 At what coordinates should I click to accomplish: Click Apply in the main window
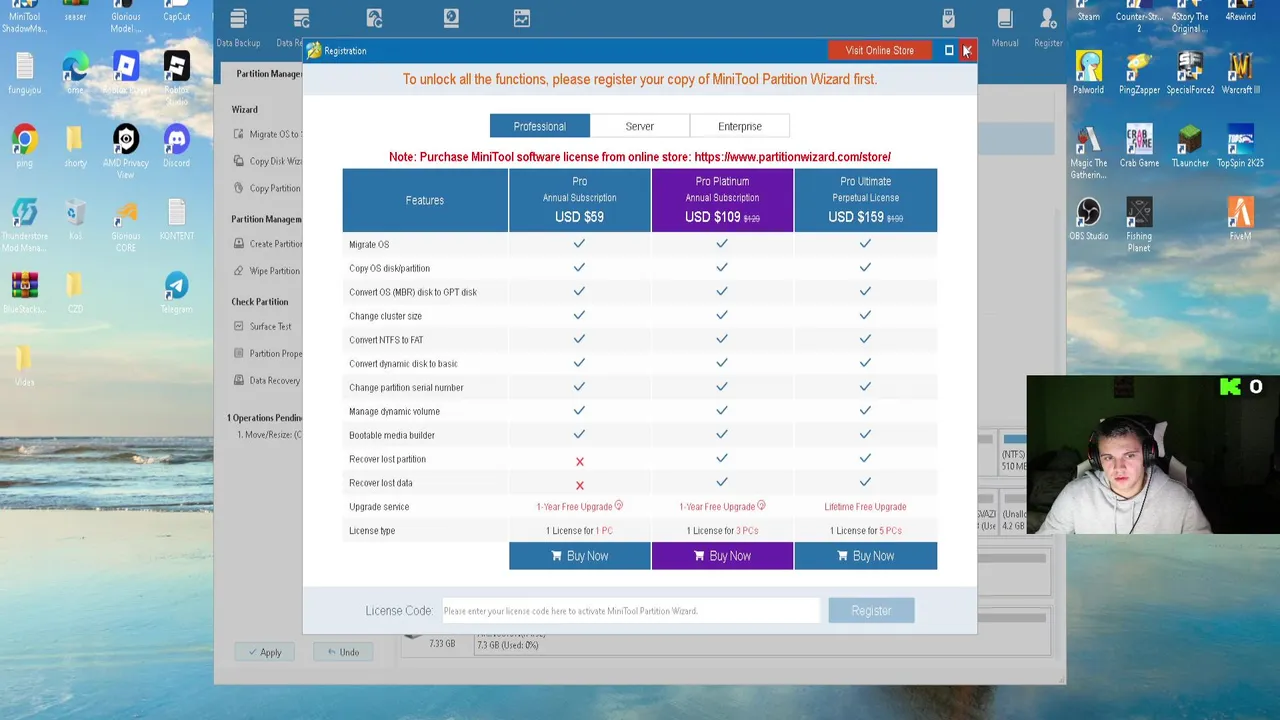point(264,652)
